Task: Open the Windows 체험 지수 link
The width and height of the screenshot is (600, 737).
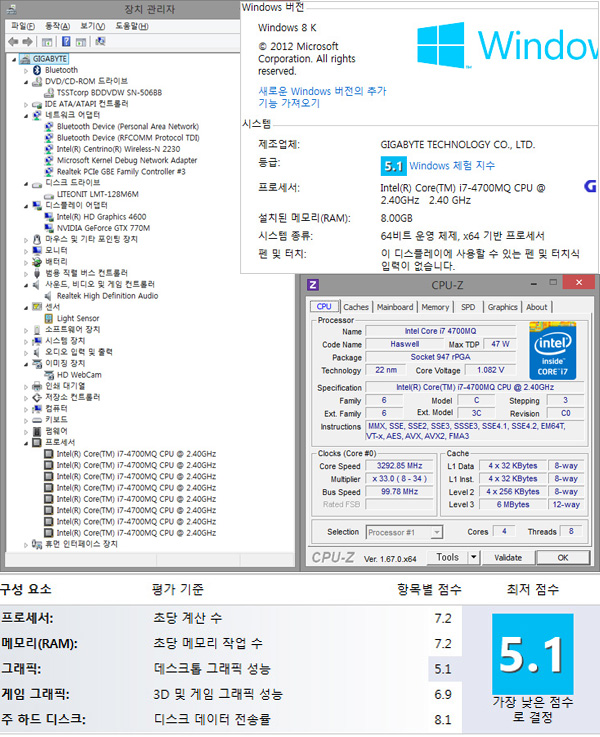Action: click(x=452, y=165)
